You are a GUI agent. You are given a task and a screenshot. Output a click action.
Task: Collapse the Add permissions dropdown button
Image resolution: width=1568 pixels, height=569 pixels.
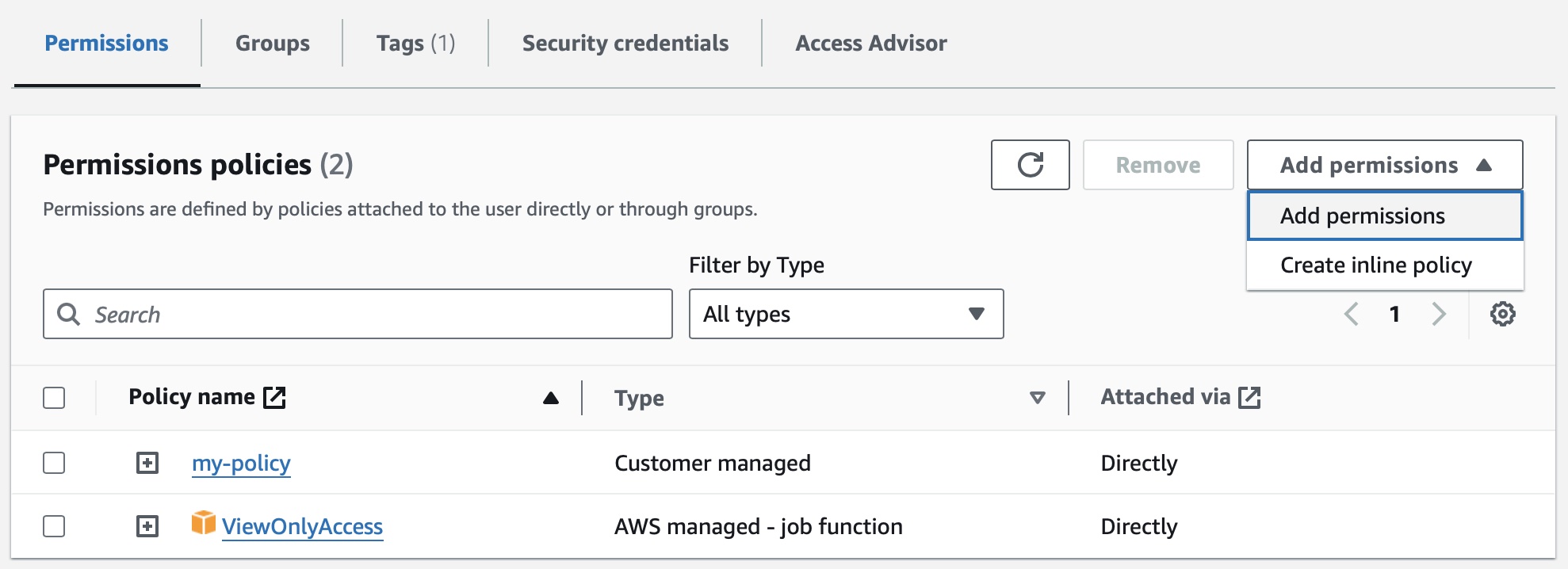point(1384,165)
